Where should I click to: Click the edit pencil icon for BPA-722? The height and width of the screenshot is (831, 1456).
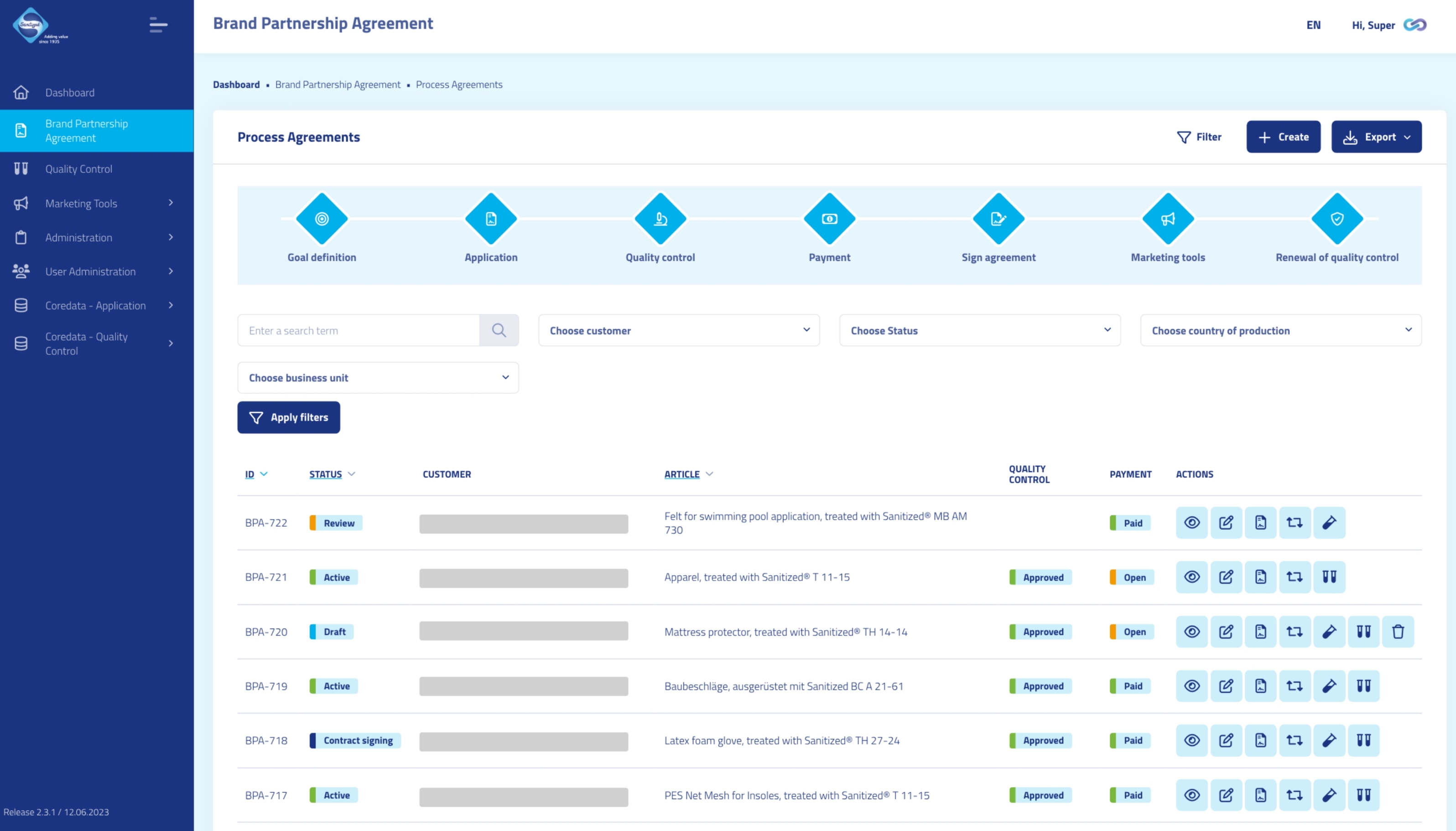pyautogui.click(x=1225, y=523)
